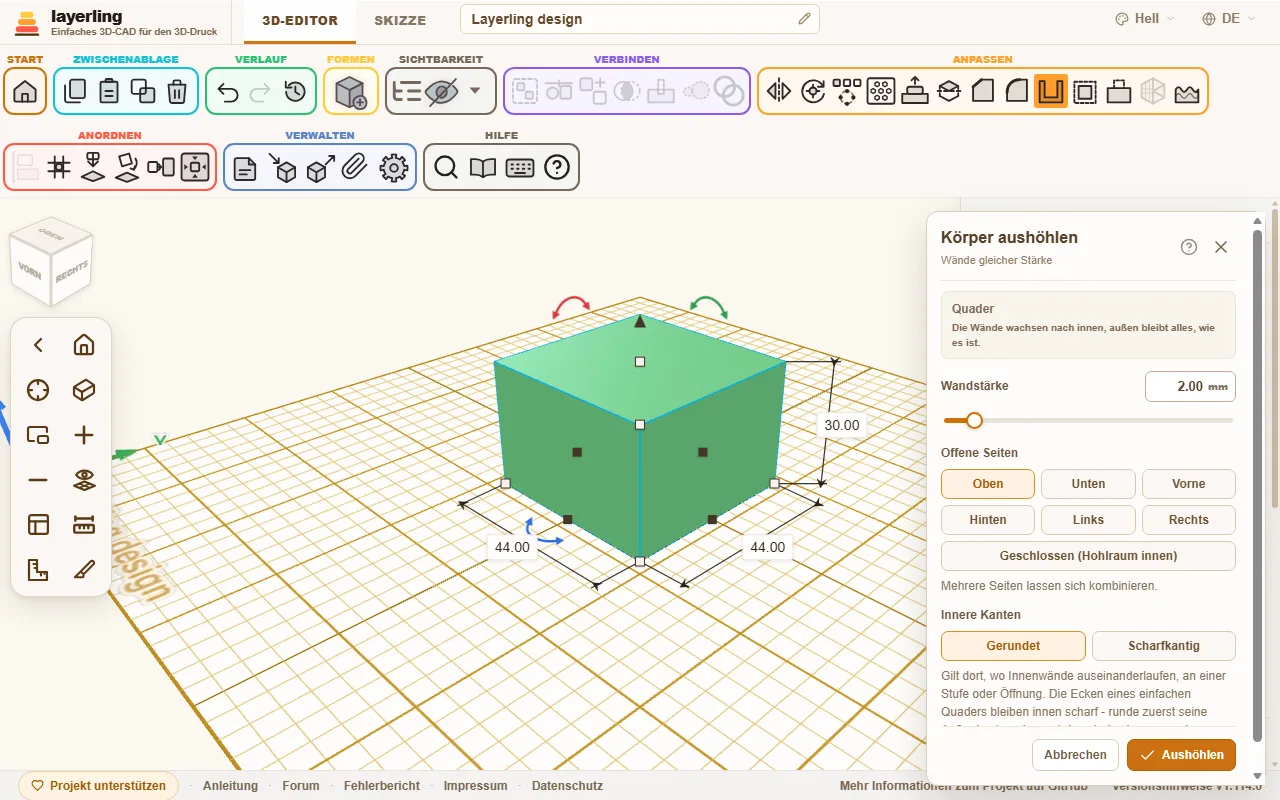Toggle the Links open side option
Screen dimensions: 1280x800
[1088, 520]
